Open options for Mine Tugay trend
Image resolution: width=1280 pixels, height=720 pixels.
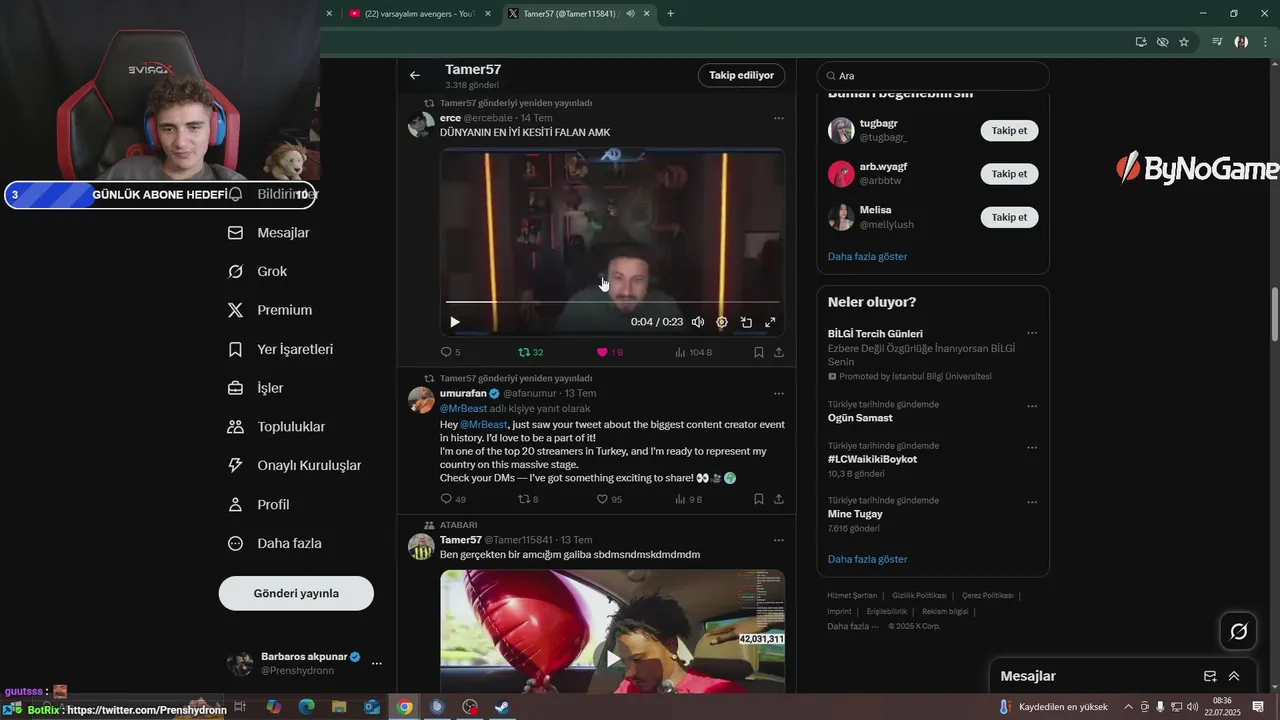click(1032, 502)
